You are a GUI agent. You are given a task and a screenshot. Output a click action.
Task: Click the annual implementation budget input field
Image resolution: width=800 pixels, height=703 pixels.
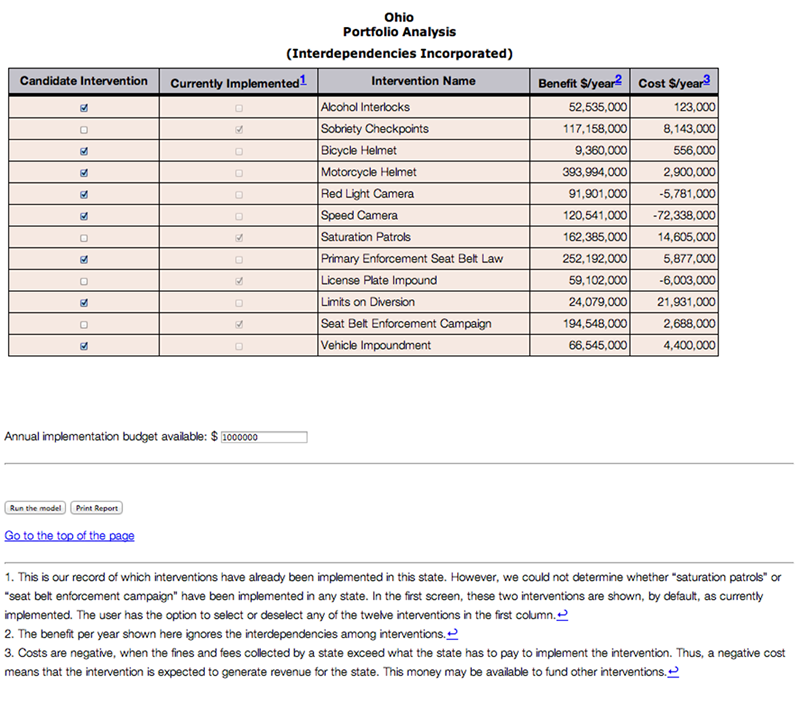coord(263,437)
